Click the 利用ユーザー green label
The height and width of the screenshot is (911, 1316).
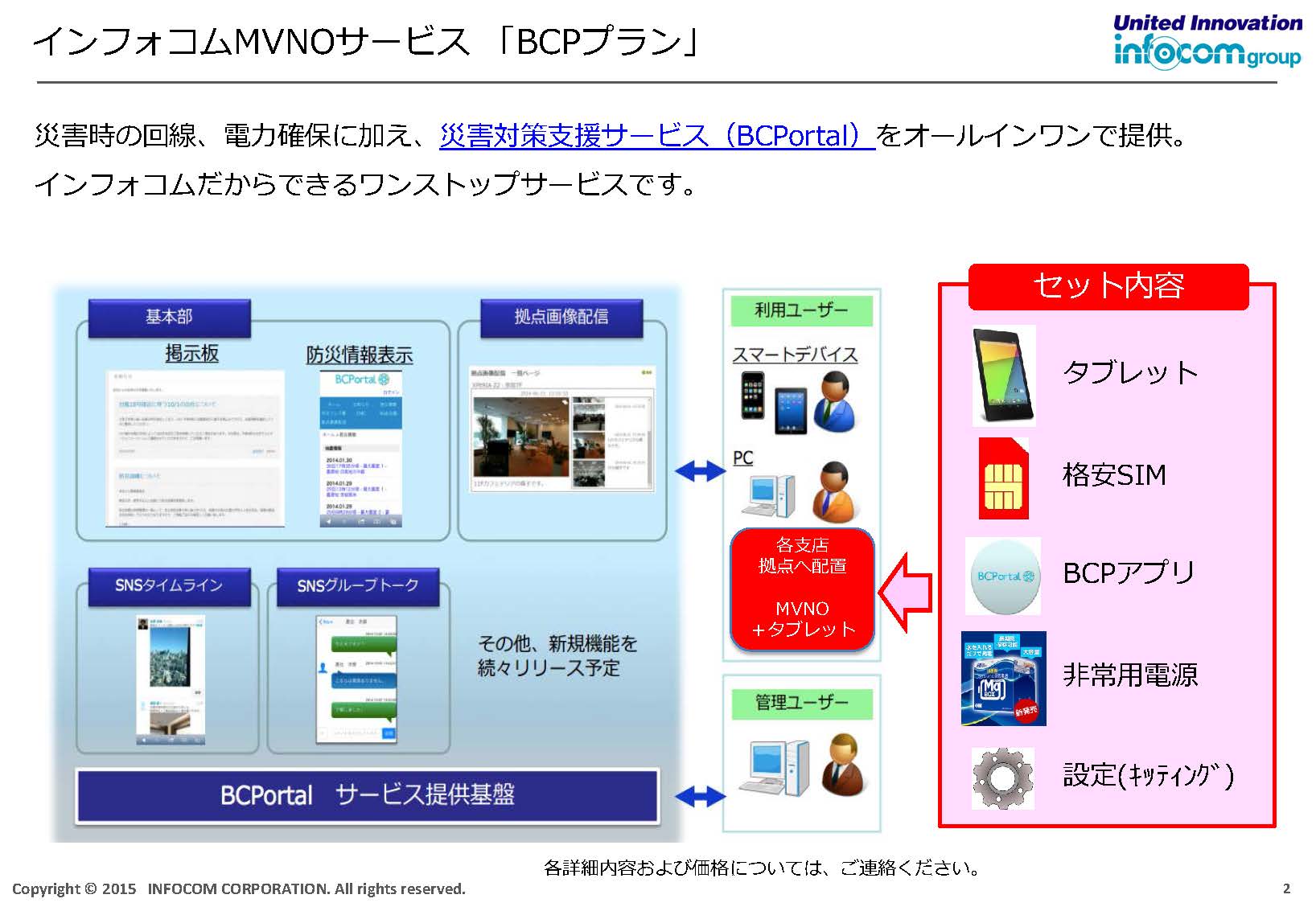click(801, 310)
